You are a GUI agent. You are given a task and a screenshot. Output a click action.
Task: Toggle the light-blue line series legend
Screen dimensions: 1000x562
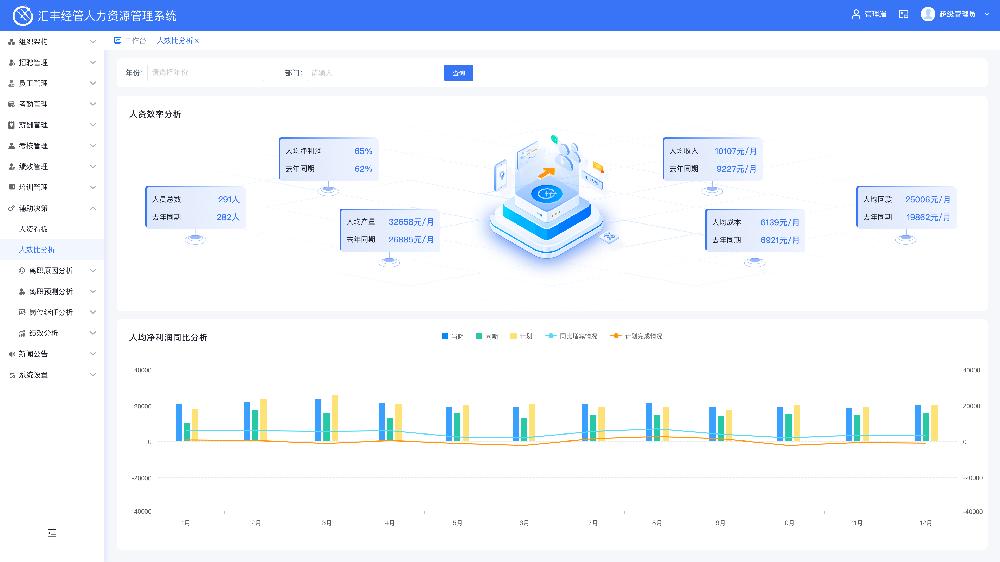click(571, 336)
